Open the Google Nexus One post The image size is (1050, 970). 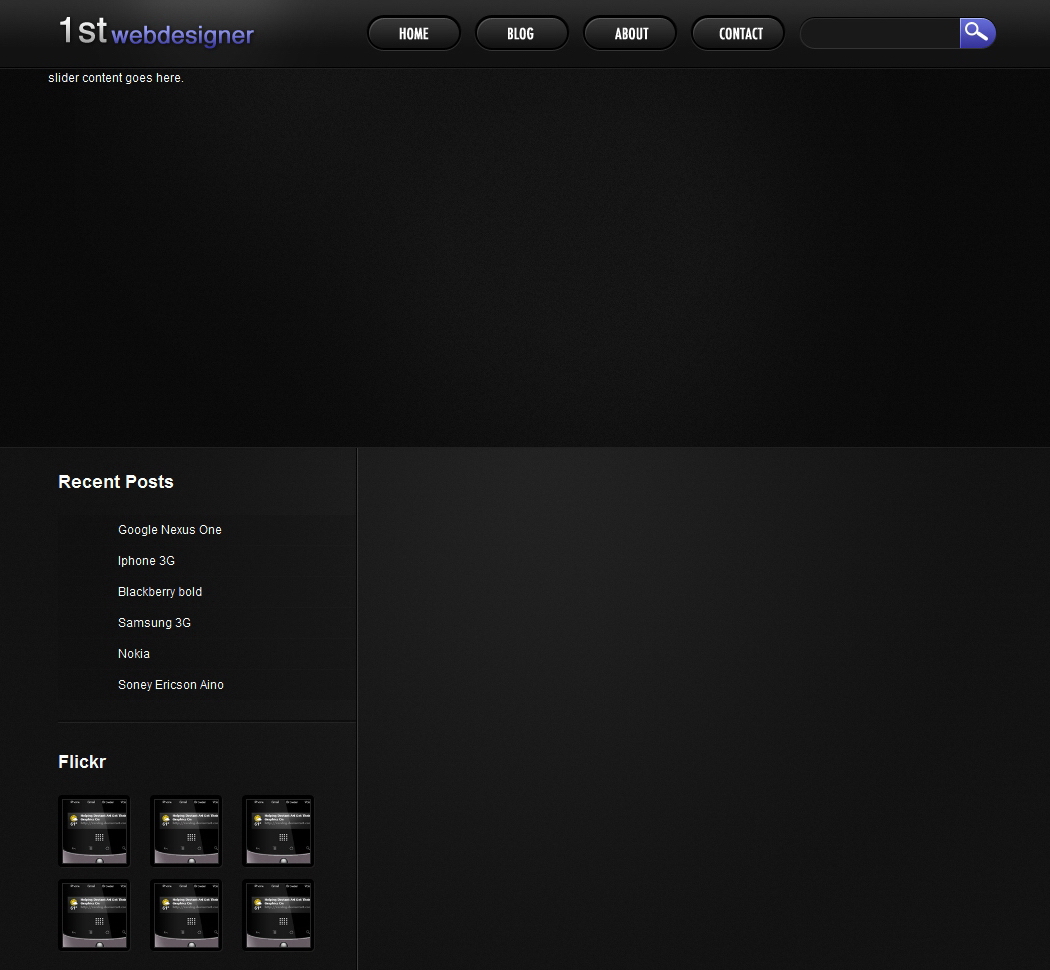(170, 530)
